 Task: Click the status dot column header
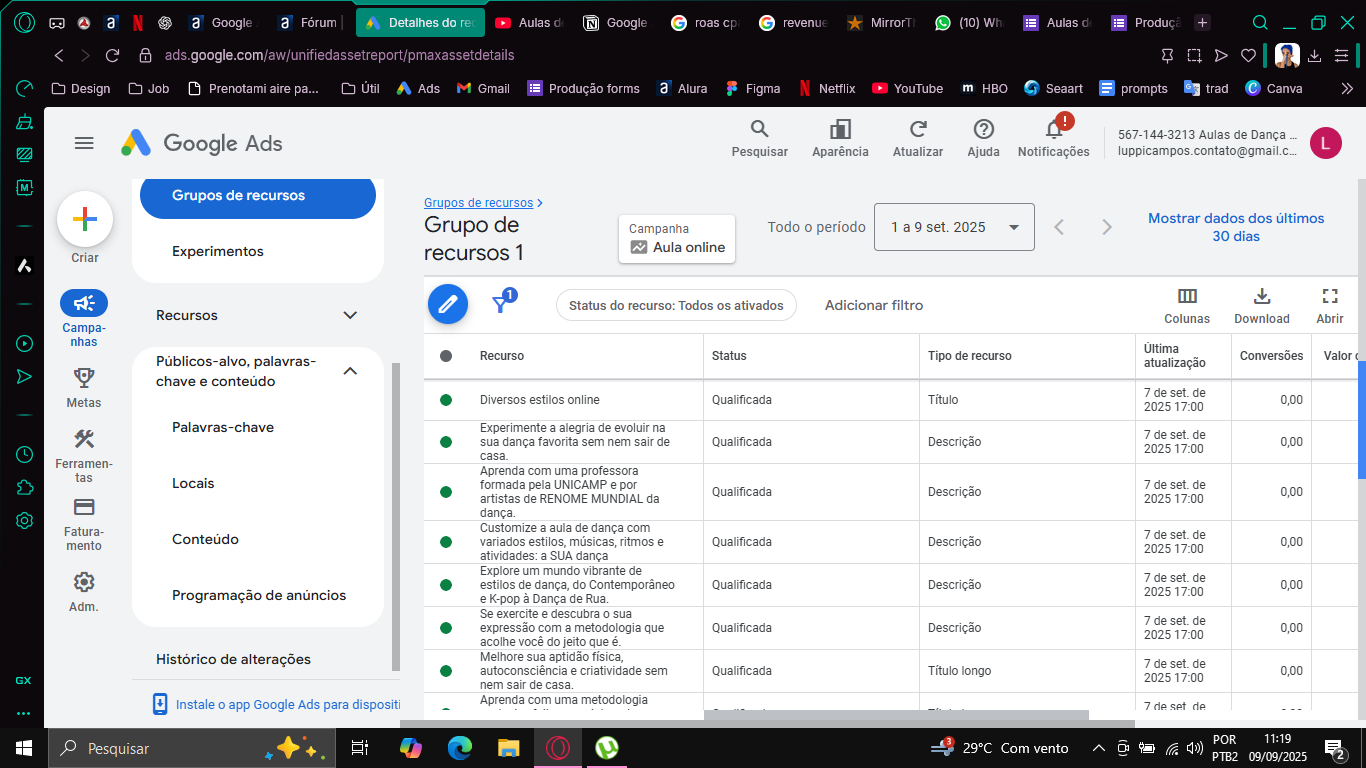point(446,356)
